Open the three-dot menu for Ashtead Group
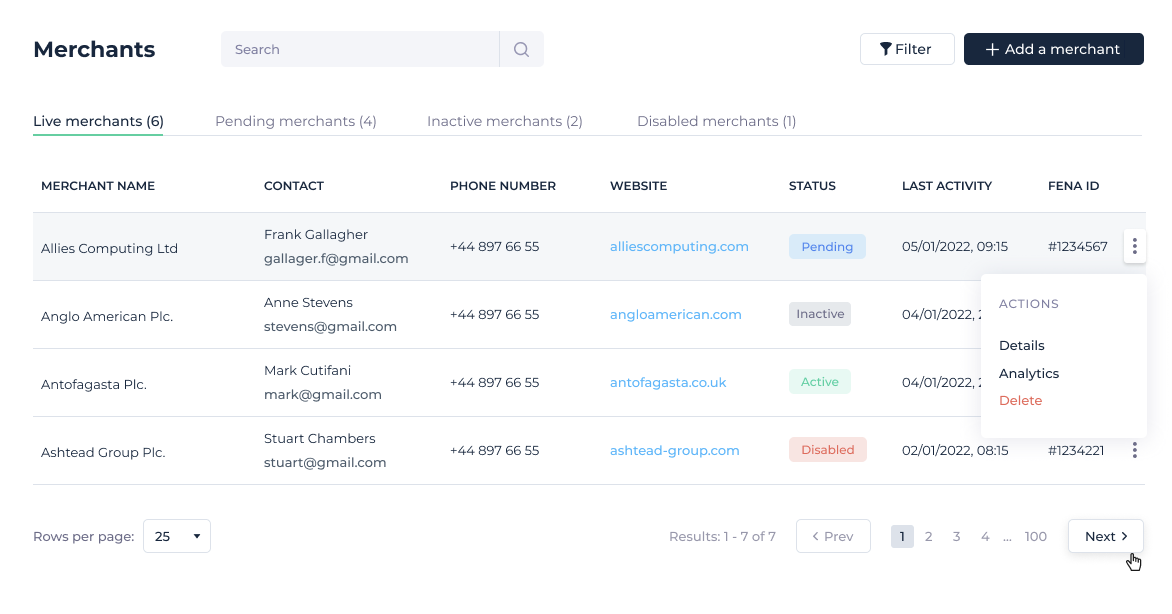The width and height of the screenshot is (1172, 614). pyautogui.click(x=1134, y=451)
